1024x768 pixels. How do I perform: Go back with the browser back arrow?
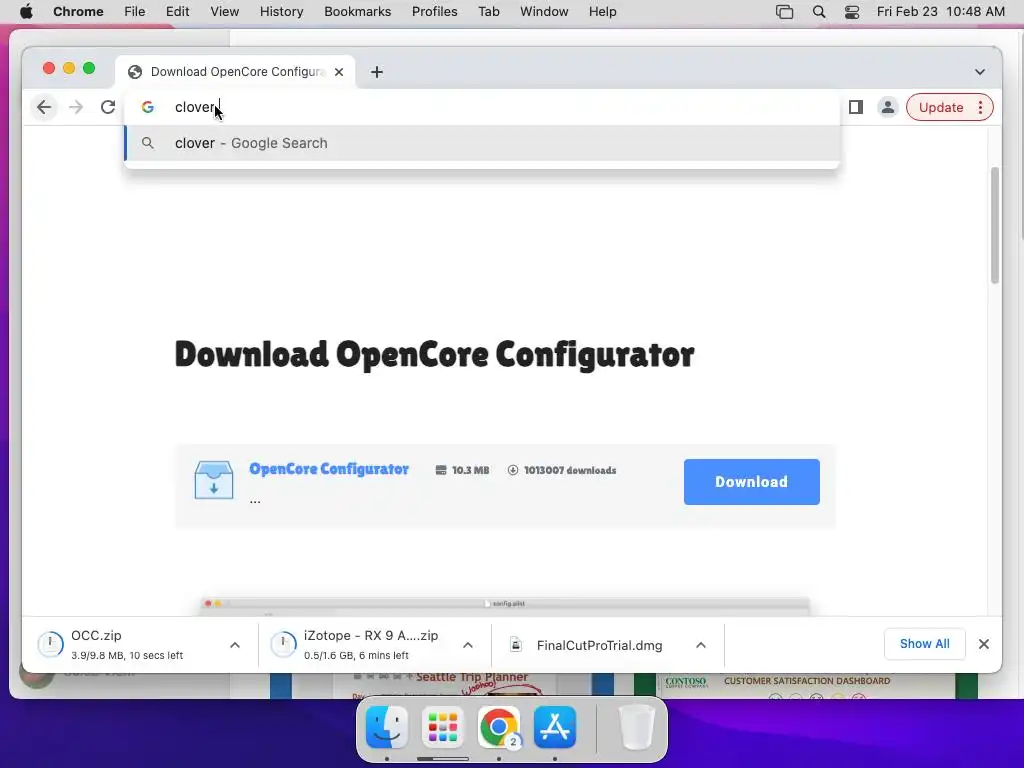pos(44,107)
